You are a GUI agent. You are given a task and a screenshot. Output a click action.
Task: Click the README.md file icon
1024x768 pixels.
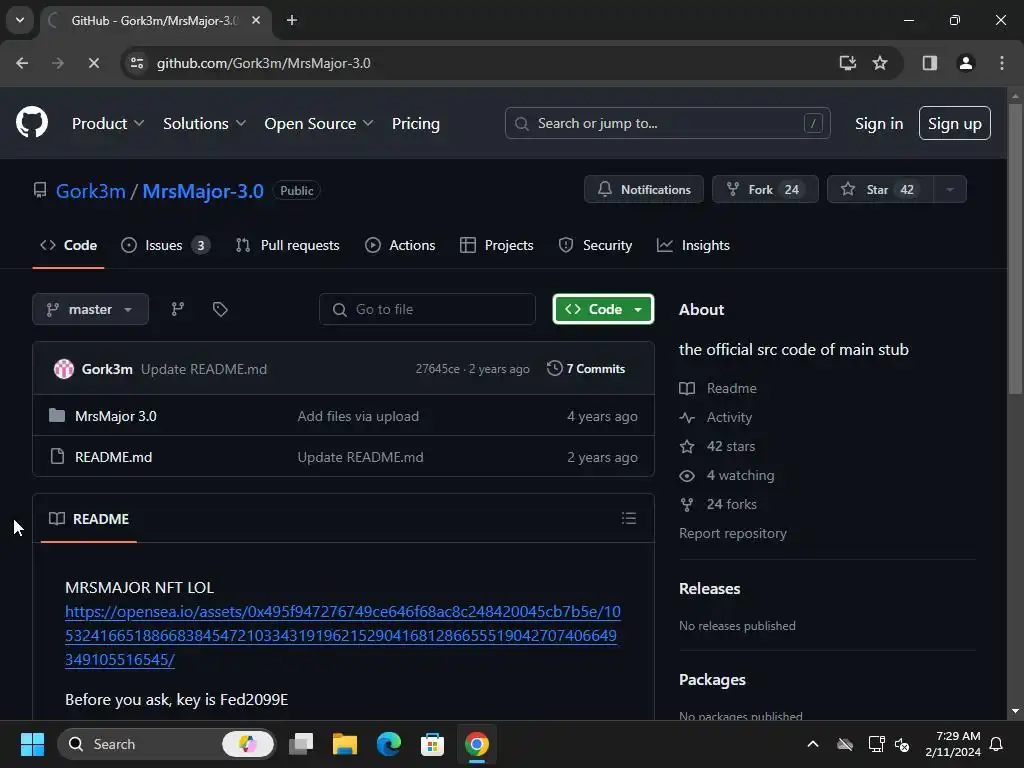(x=57, y=456)
